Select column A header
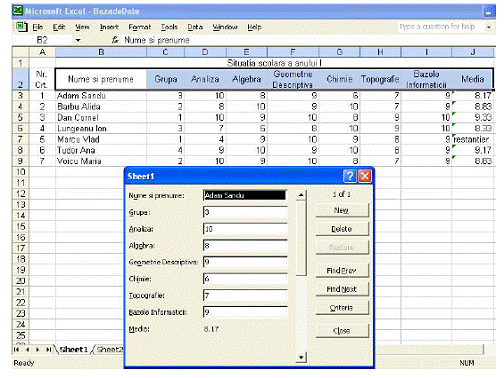504x378 pixels. [42, 52]
